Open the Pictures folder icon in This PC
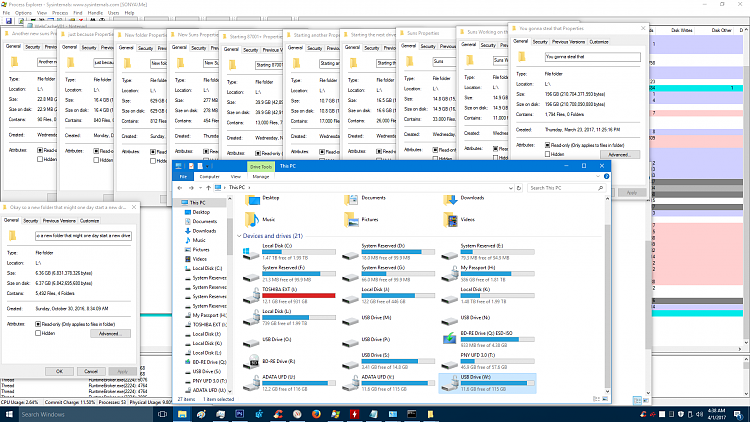 pyautogui.click(x=351, y=220)
